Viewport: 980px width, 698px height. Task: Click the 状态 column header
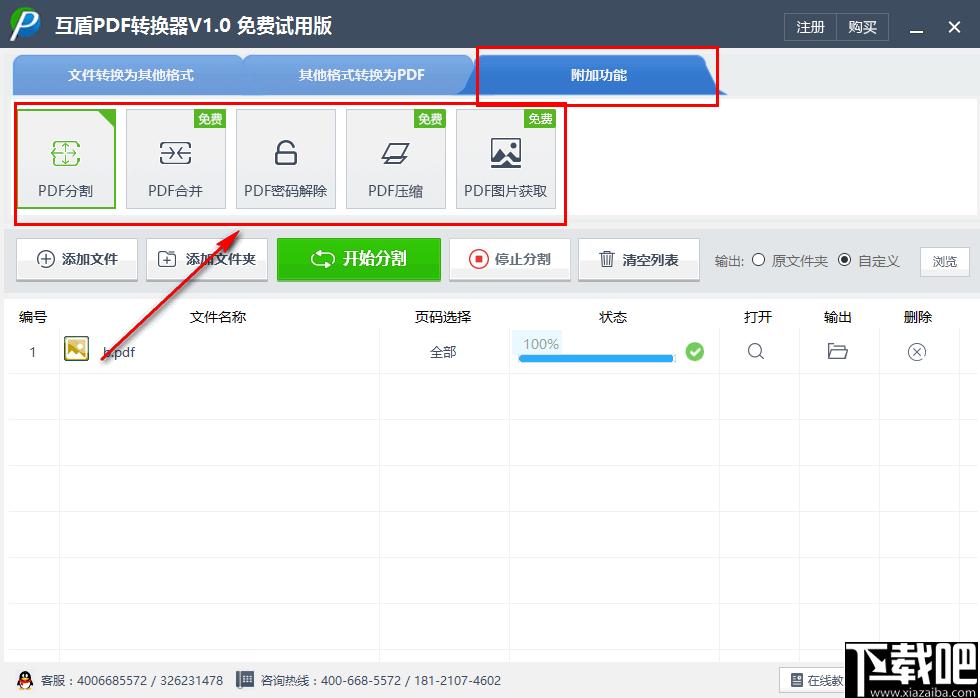coord(612,317)
